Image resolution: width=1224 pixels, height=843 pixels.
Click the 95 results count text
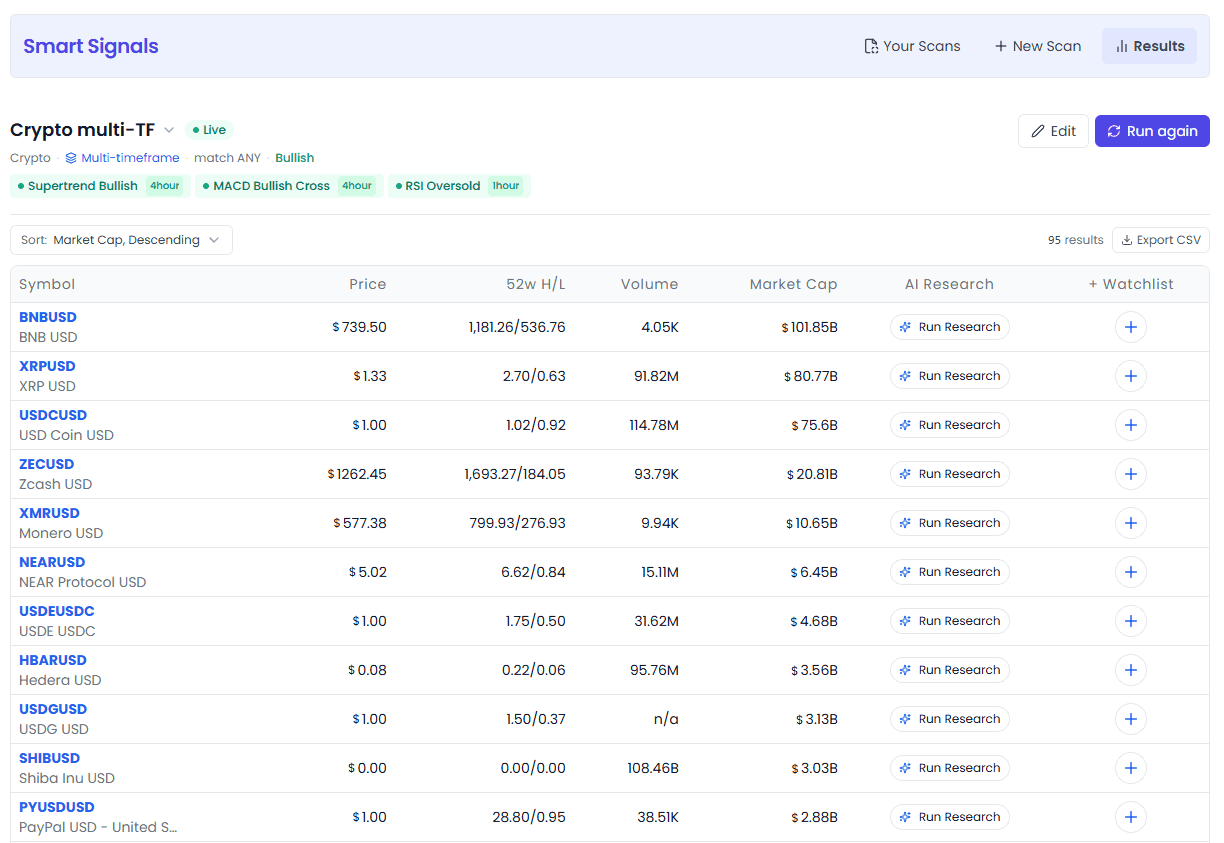1076,240
